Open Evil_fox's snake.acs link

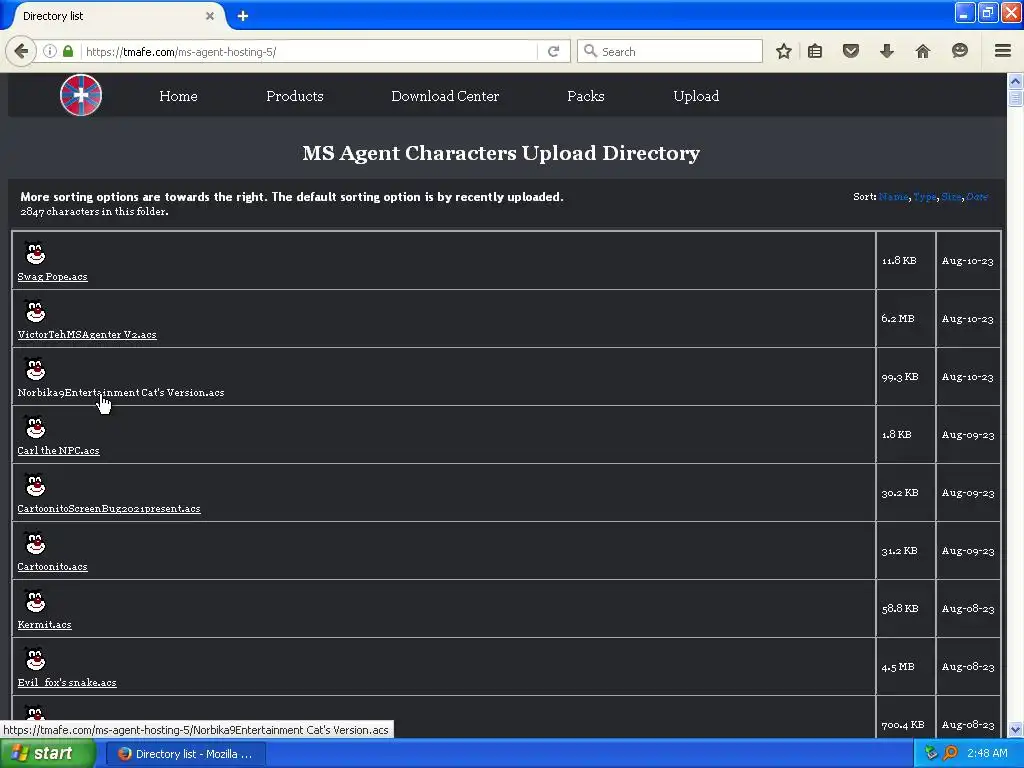(67, 682)
